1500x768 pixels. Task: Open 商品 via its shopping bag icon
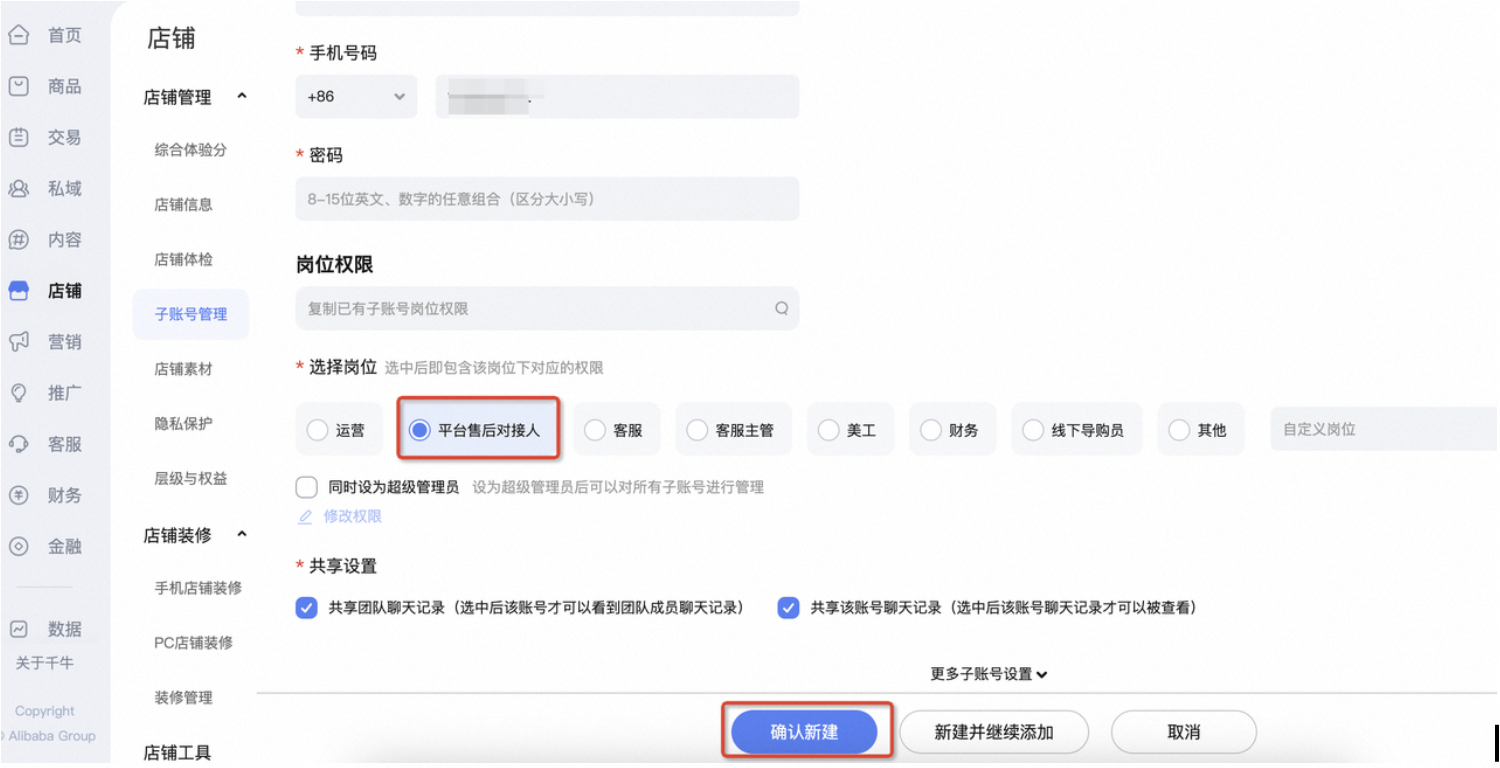(18, 87)
